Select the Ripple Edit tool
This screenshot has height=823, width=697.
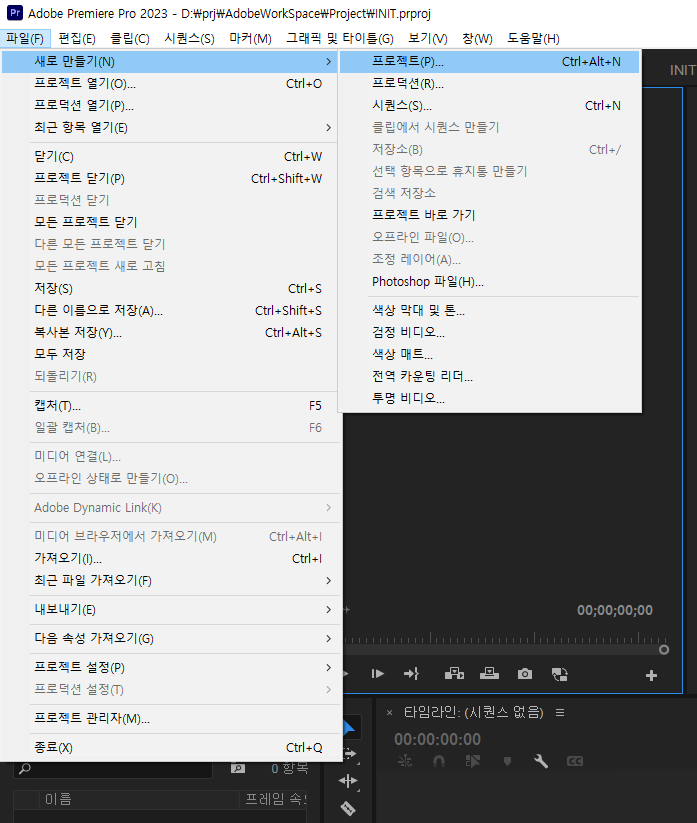tap(348, 782)
